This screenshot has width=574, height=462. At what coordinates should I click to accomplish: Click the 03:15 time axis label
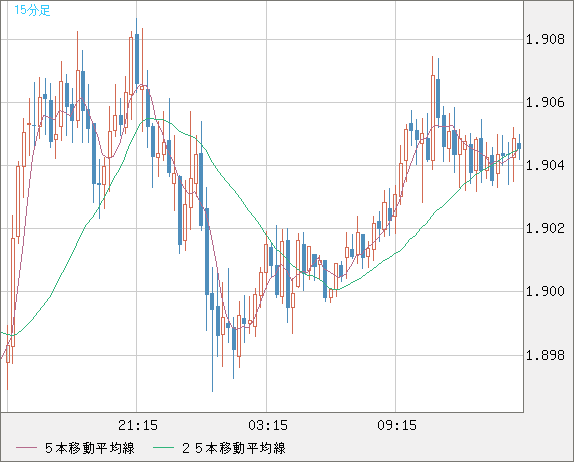coord(268,425)
